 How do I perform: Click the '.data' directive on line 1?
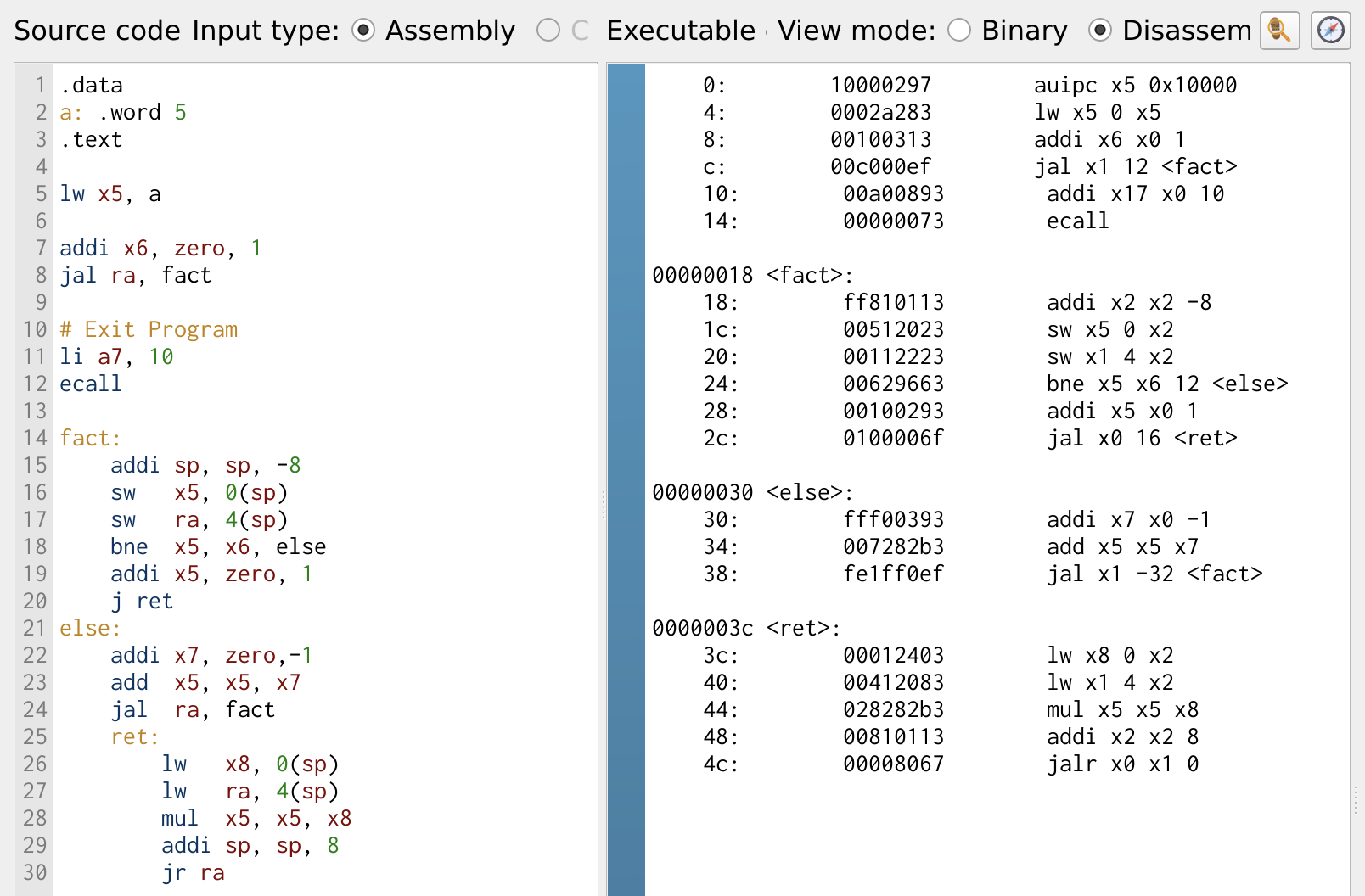tap(91, 85)
